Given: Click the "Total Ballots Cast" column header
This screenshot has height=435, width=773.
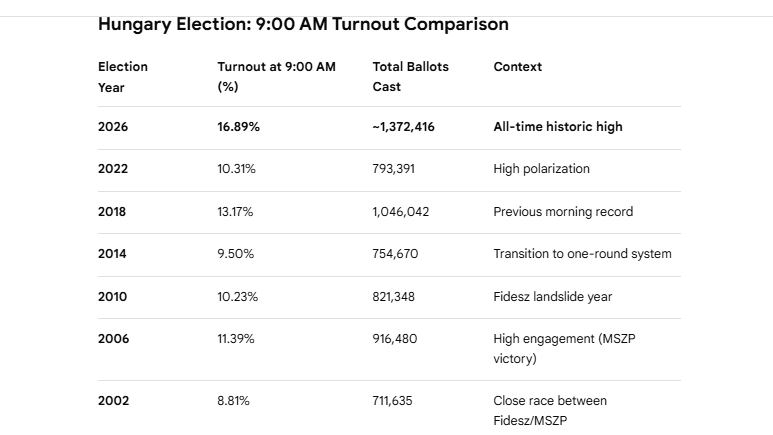Looking at the screenshot, I should [x=411, y=76].
